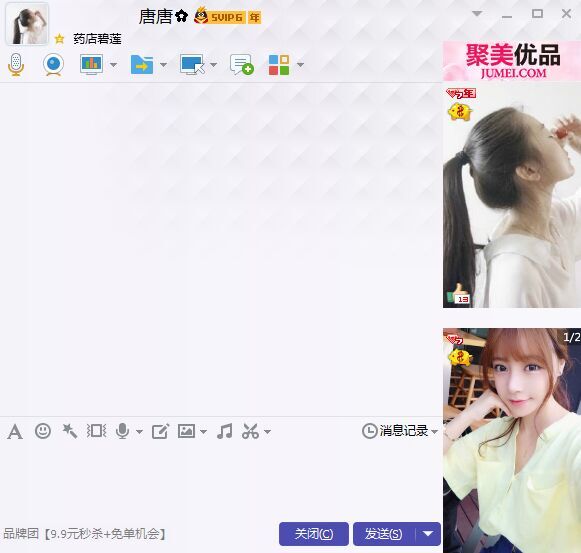Expand the send picture dropdown arrow

pos(203,432)
